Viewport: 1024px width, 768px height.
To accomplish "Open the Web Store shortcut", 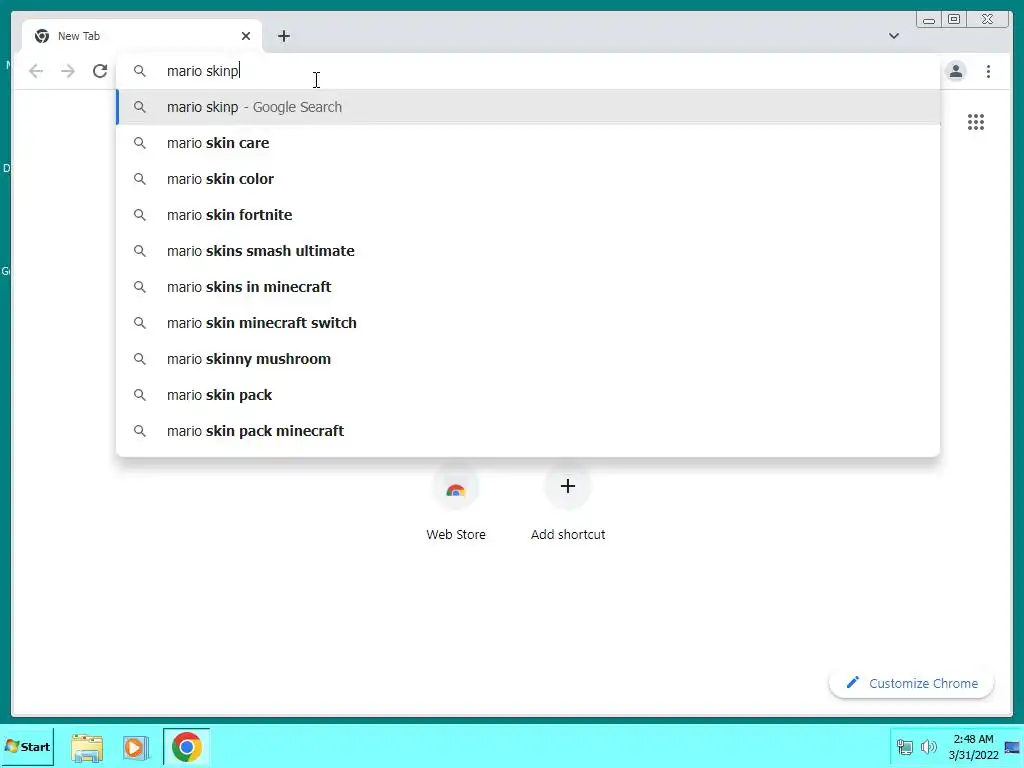I will [x=456, y=504].
